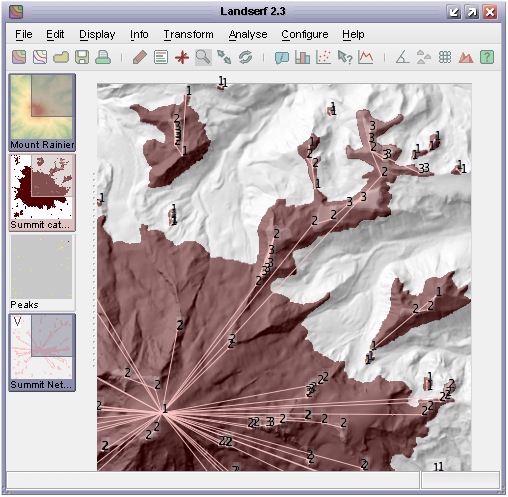Click the histogram bar chart icon
508x497 pixels.
click(302, 57)
